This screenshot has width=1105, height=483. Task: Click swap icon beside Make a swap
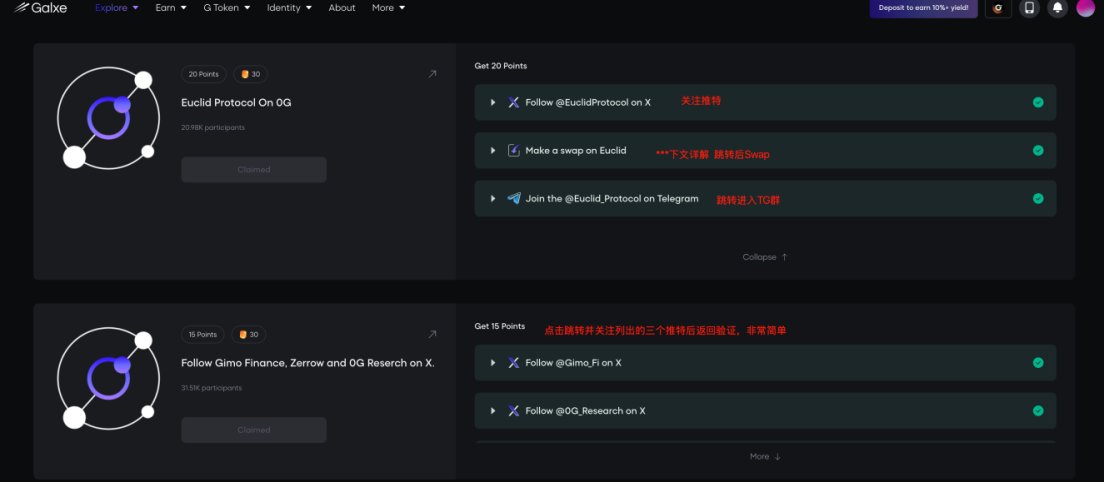coord(514,150)
